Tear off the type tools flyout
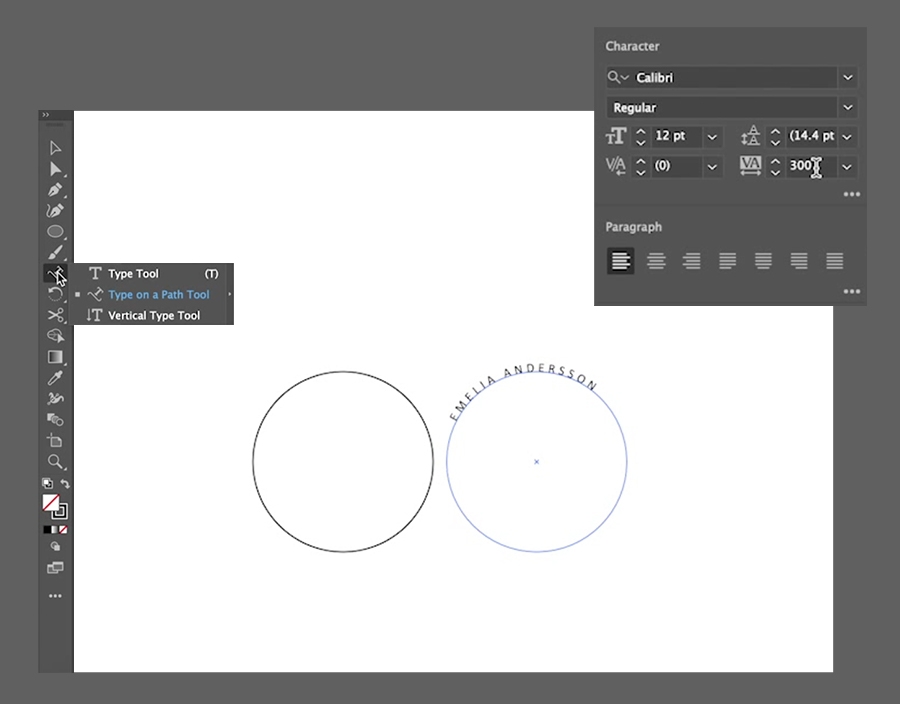 230,294
